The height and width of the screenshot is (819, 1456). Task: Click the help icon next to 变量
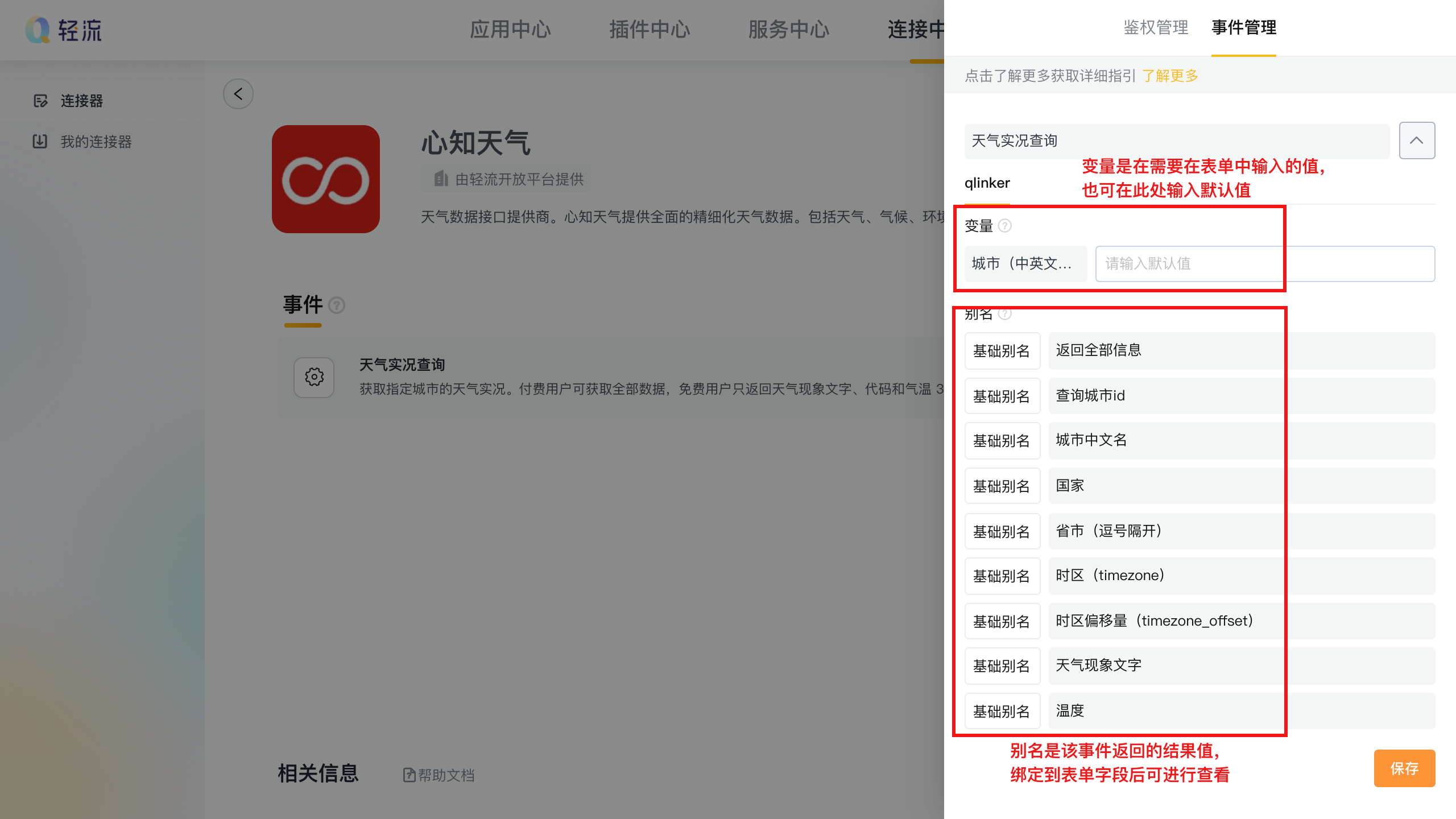coord(1005,226)
